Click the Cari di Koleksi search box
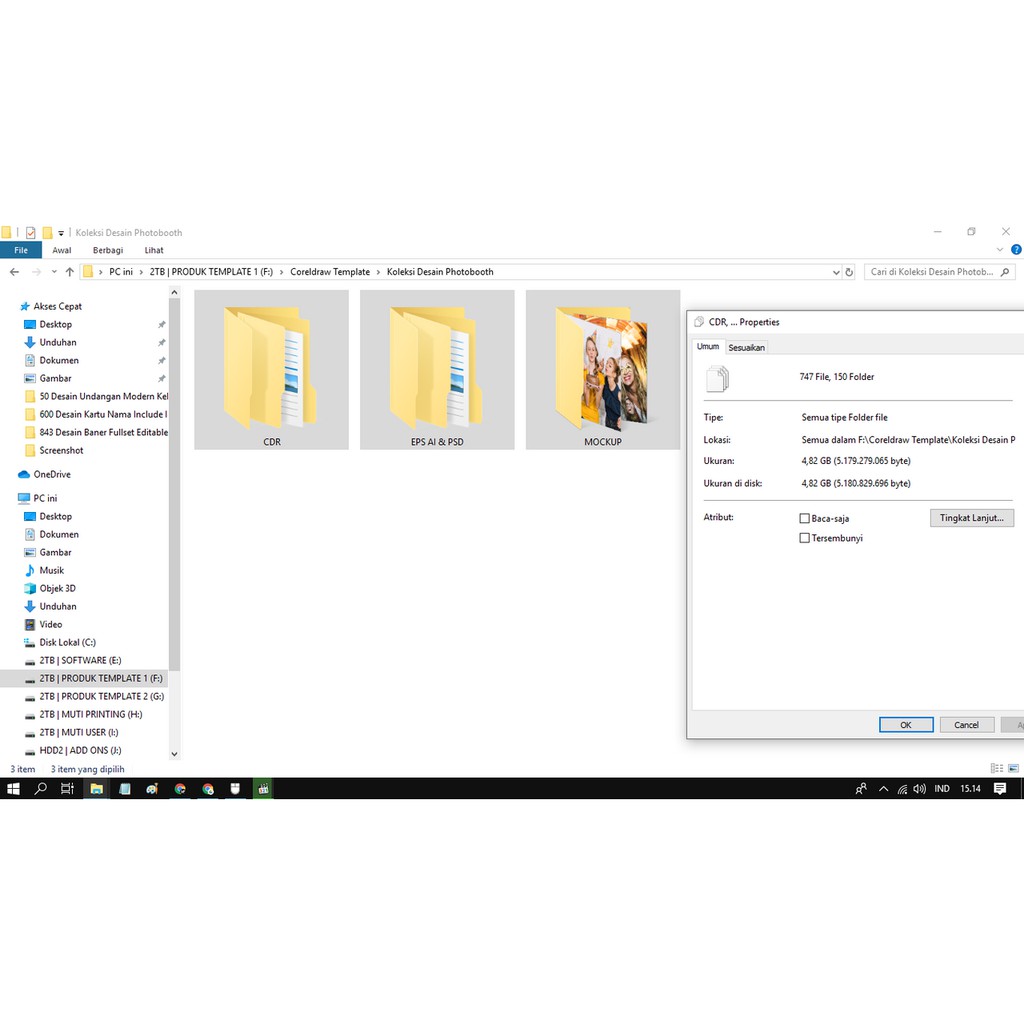The image size is (1024, 1024). coord(930,272)
